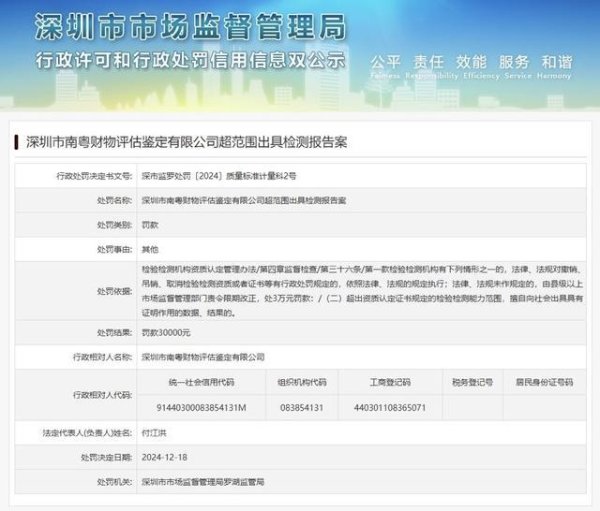Select business registration code 440301108365071
The width and height of the screenshot is (600, 511).
[390, 408]
